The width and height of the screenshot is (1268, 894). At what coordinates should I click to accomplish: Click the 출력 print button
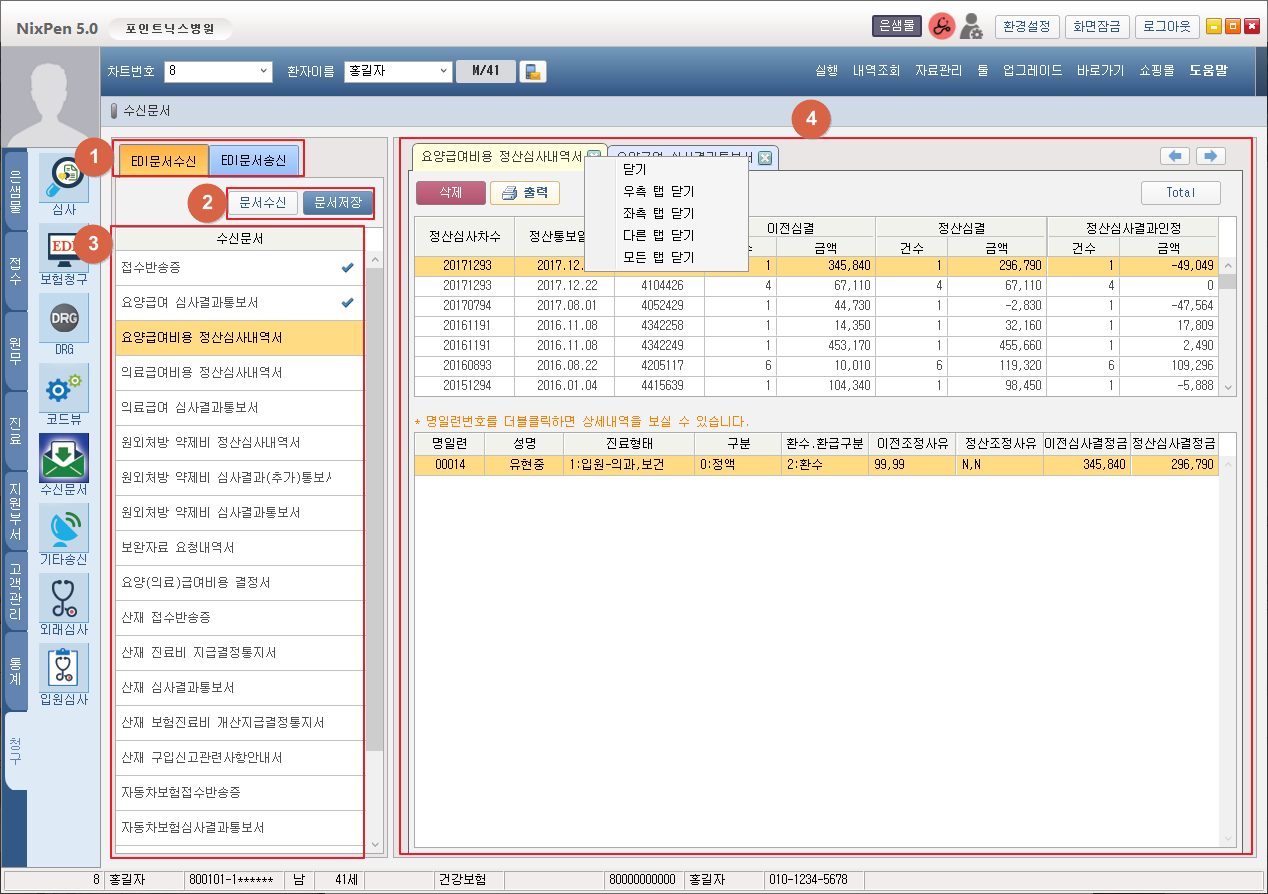[525, 193]
